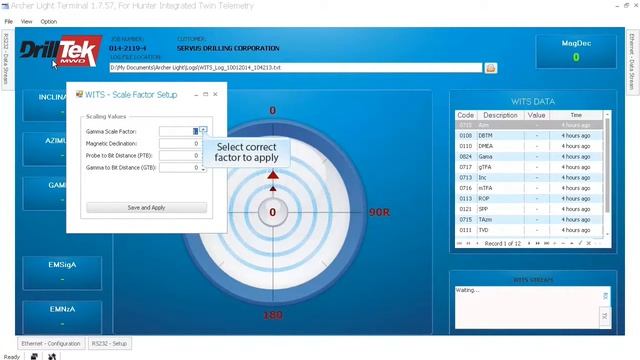Sort by the Description column header
This screenshot has height=360, width=640.
[x=500, y=115]
